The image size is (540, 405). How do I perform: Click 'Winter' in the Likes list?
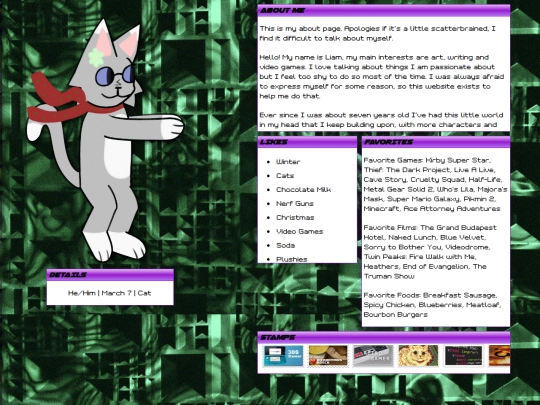pos(288,162)
